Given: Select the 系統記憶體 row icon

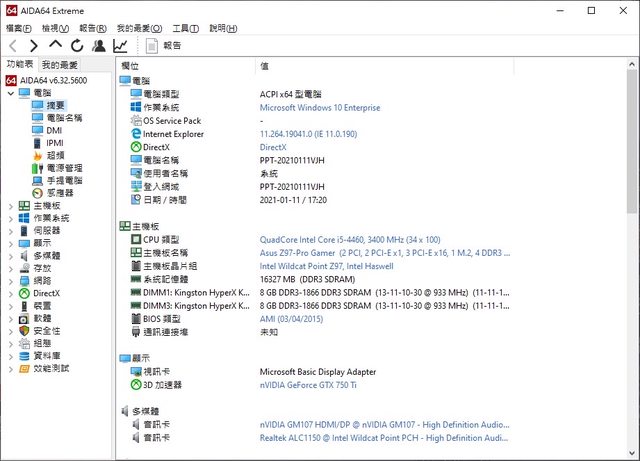Looking at the screenshot, I should point(136,279).
